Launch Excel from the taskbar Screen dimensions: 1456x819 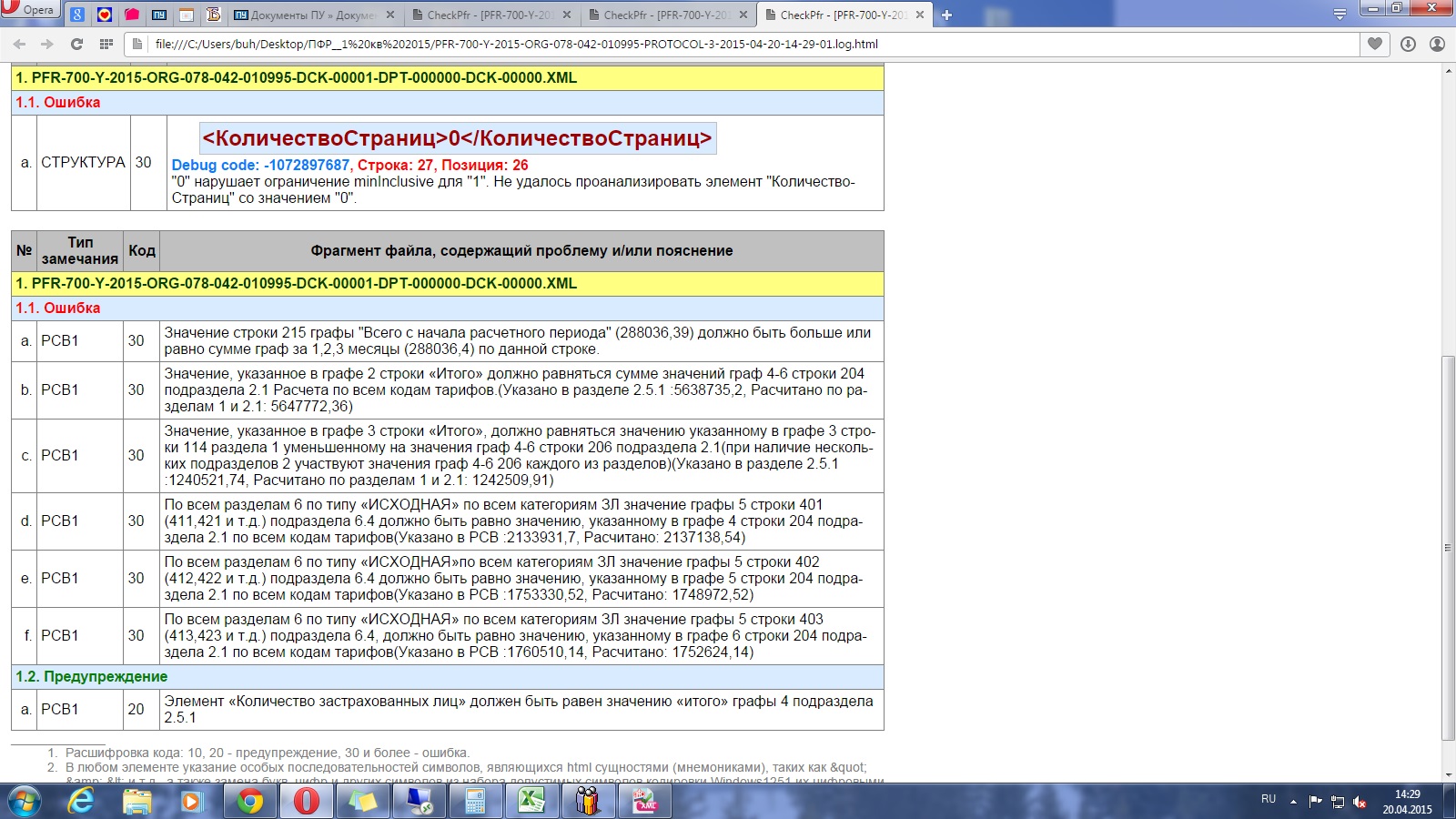click(x=531, y=801)
